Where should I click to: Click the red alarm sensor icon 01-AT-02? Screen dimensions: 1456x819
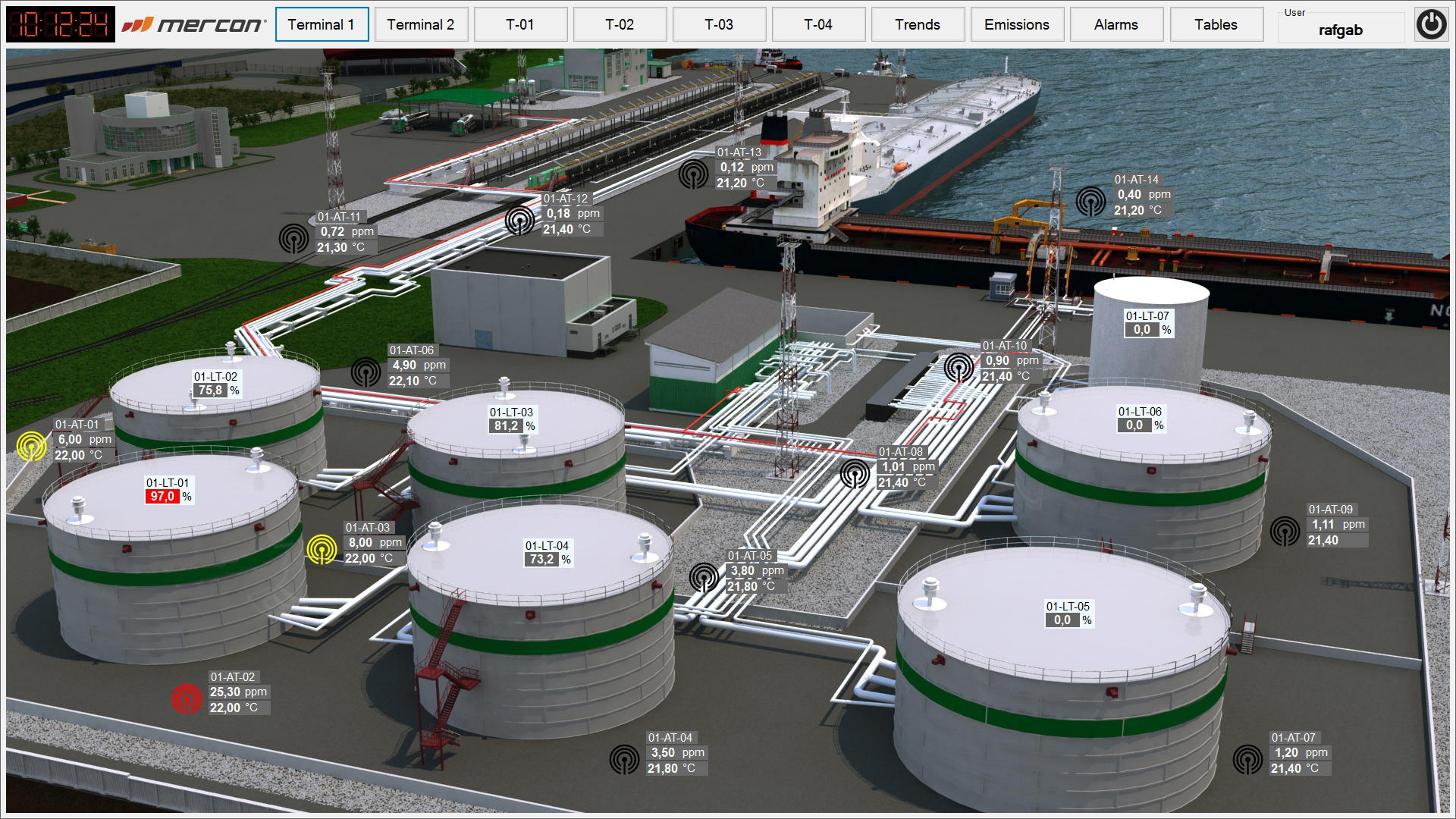pyautogui.click(x=186, y=698)
